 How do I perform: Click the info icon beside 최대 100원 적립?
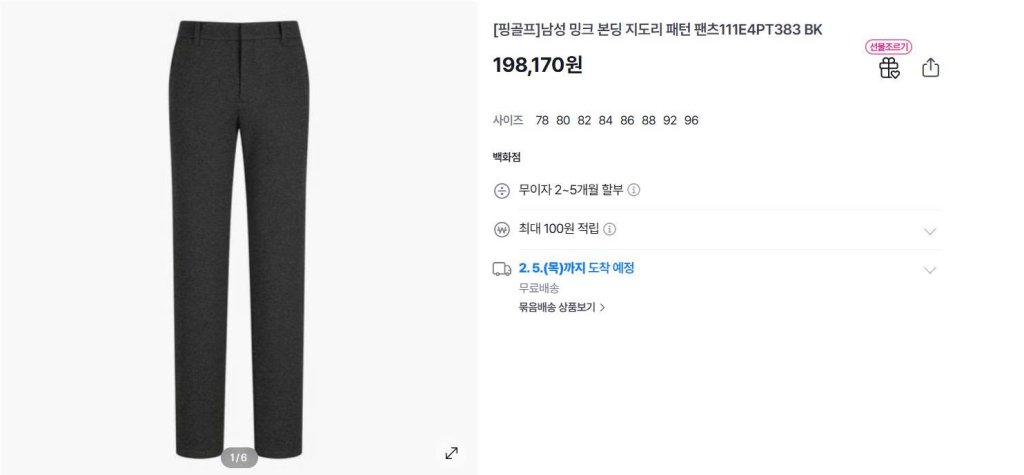(x=609, y=229)
